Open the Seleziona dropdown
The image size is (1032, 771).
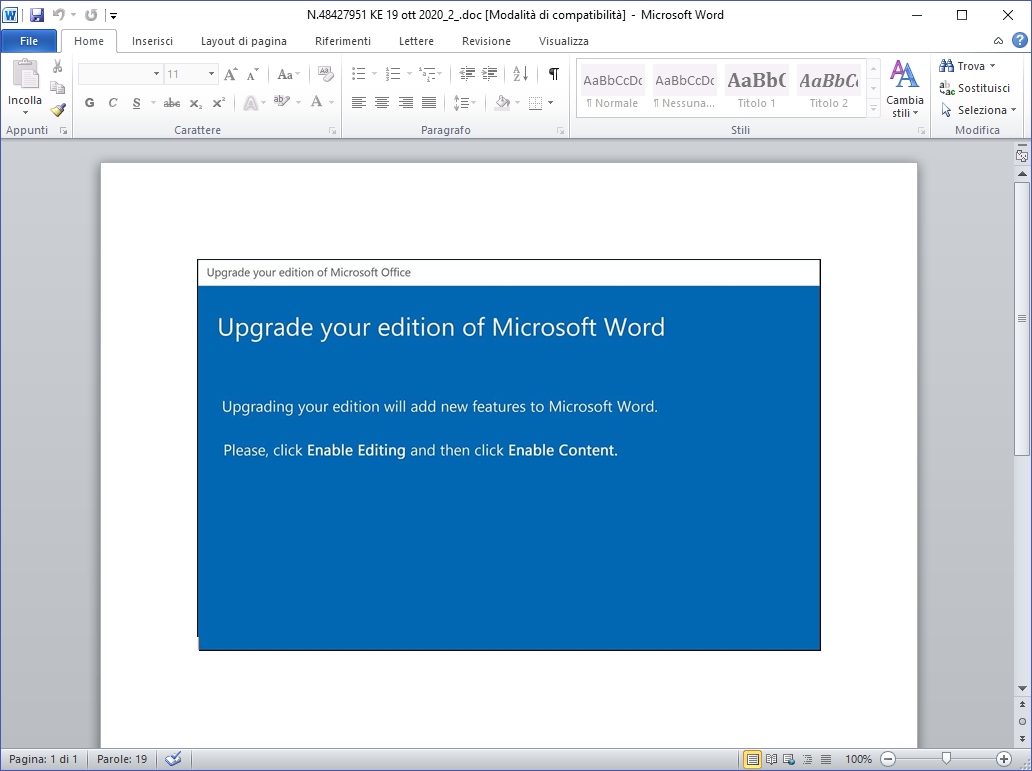tap(979, 110)
